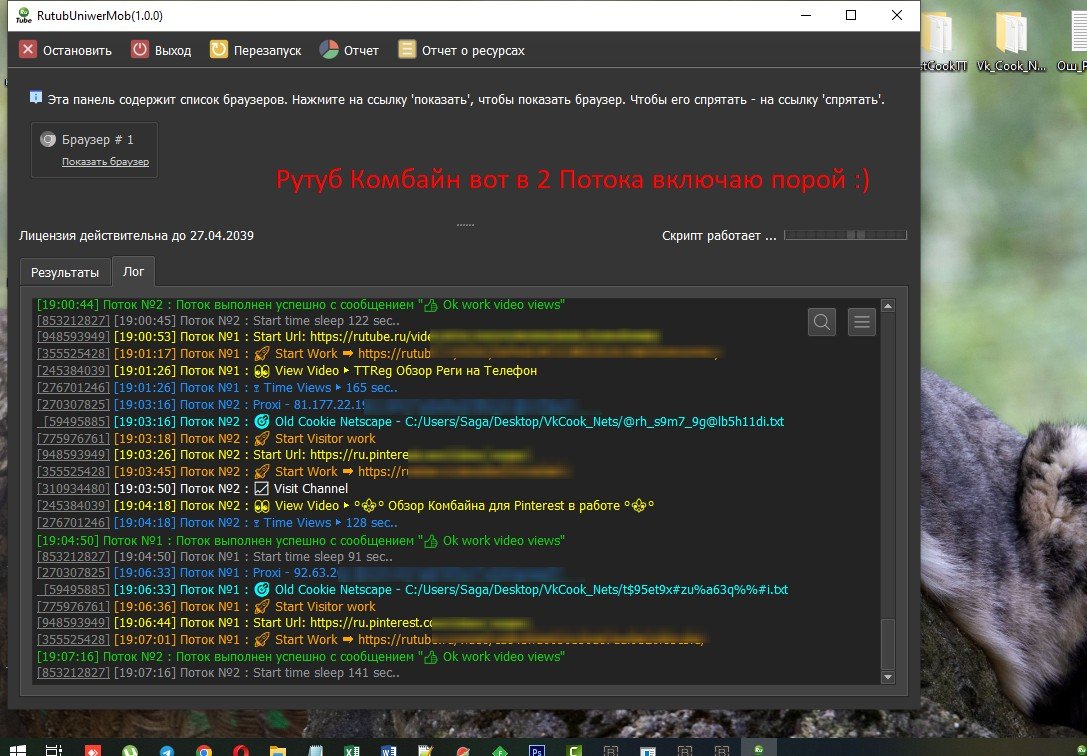This screenshot has width=1087, height=756.
Task: Open Google Chrome from the taskbar
Action: (204, 748)
